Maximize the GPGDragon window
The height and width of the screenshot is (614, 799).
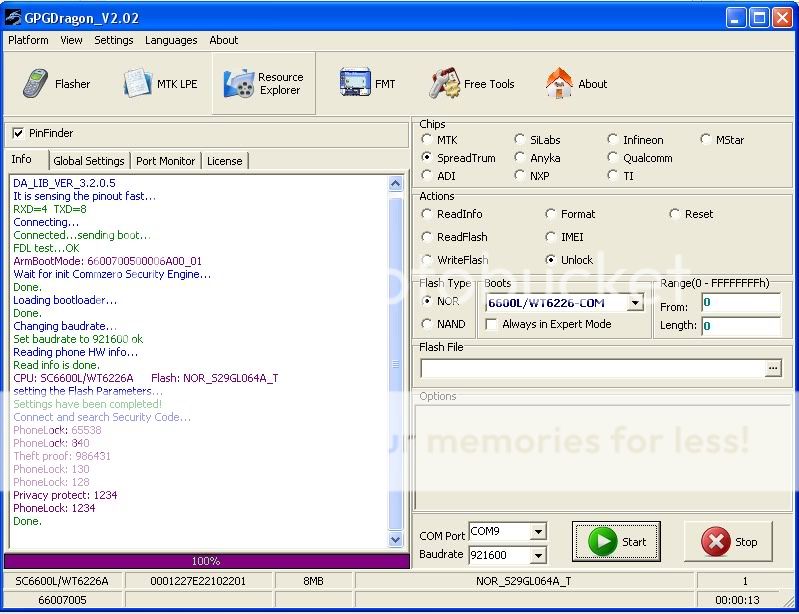click(759, 19)
